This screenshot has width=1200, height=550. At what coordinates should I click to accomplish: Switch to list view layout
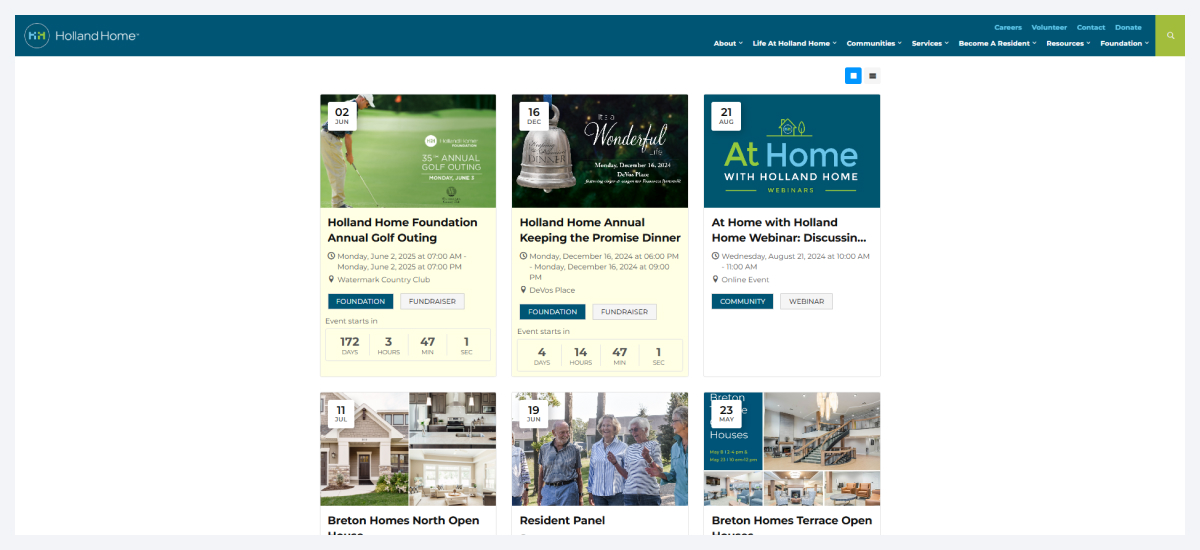coord(872,75)
